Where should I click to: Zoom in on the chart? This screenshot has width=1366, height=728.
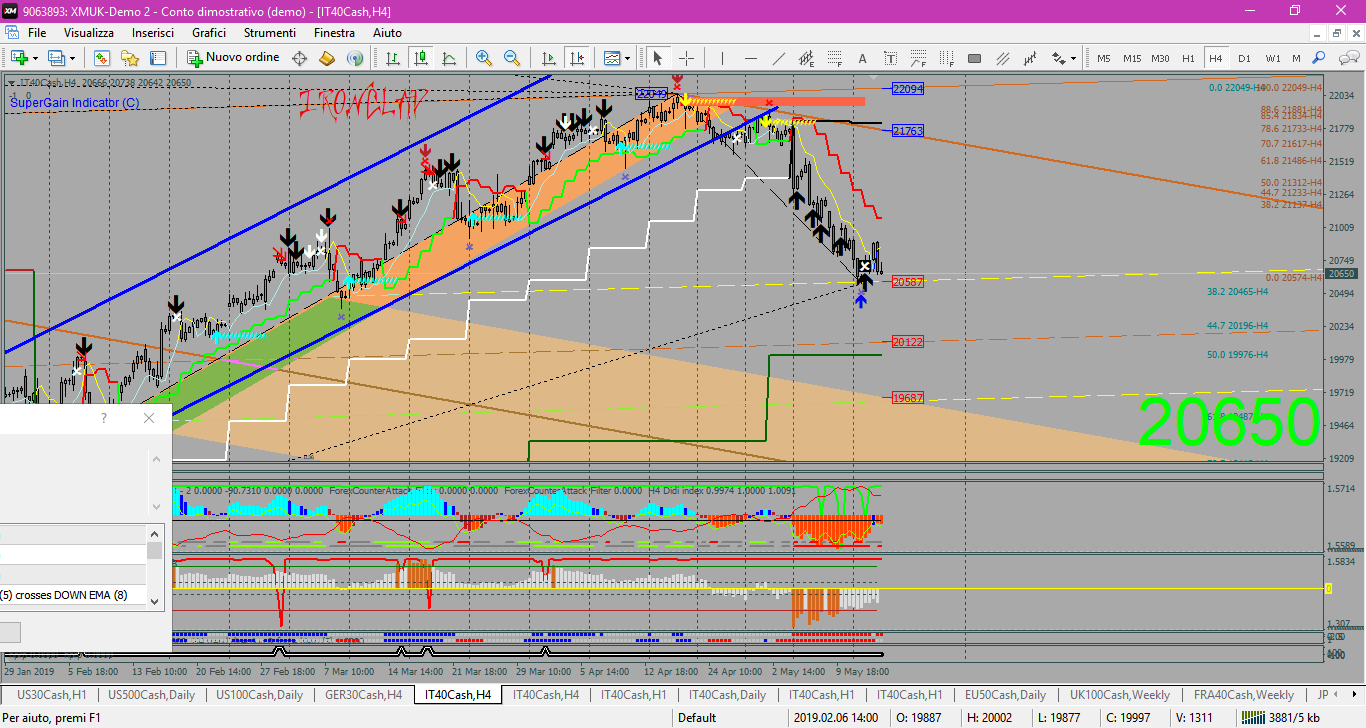coord(484,58)
